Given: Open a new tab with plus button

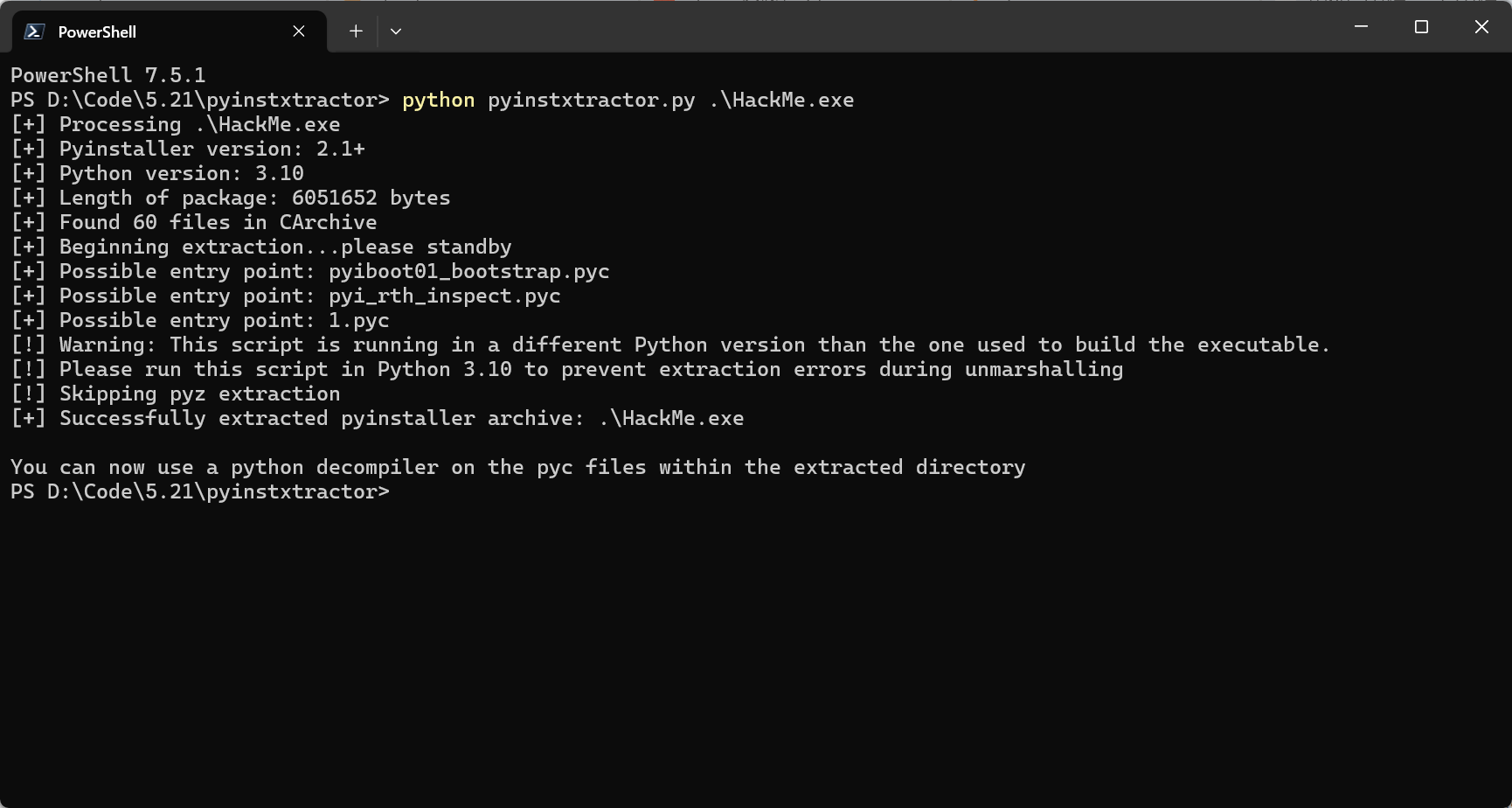Looking at the screenshot, I should (356, 31).
